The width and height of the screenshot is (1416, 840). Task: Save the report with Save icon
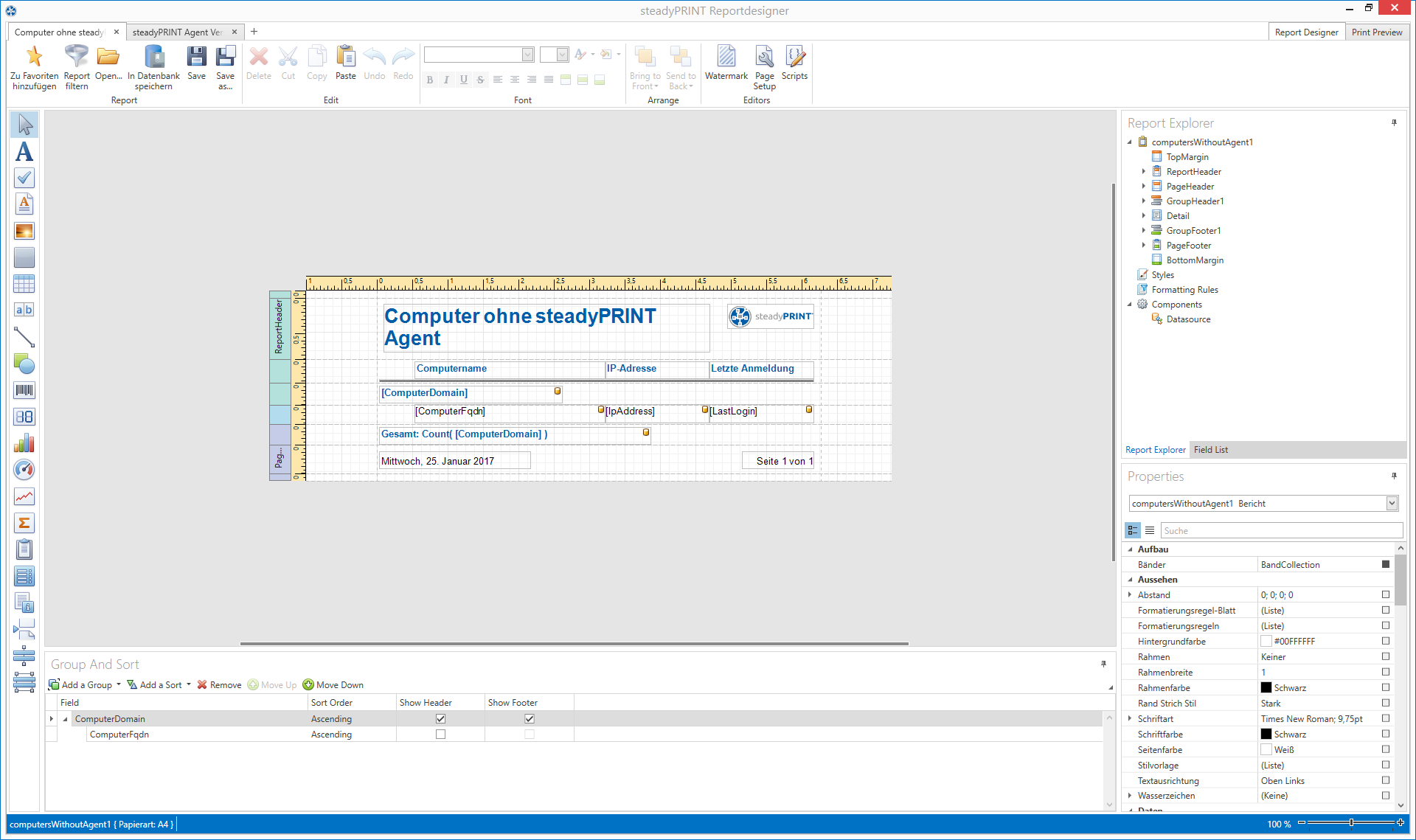tap(196, 57)
